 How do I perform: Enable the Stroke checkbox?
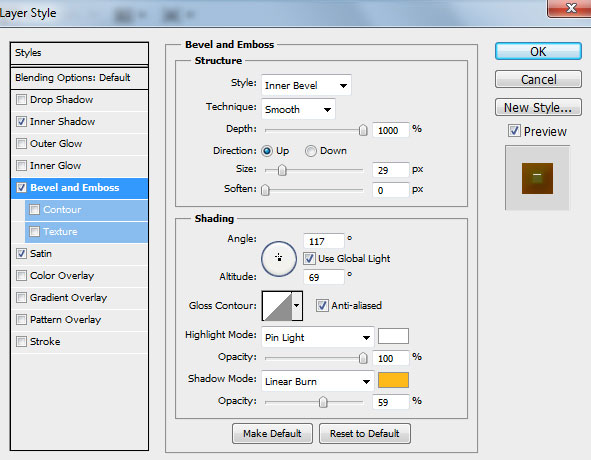point(21,341)
